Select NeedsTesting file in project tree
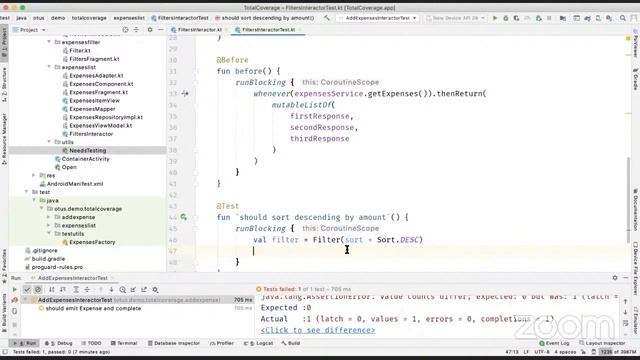Image resolution: width=640 pixels, height=360 pixels. pos(87,151)
